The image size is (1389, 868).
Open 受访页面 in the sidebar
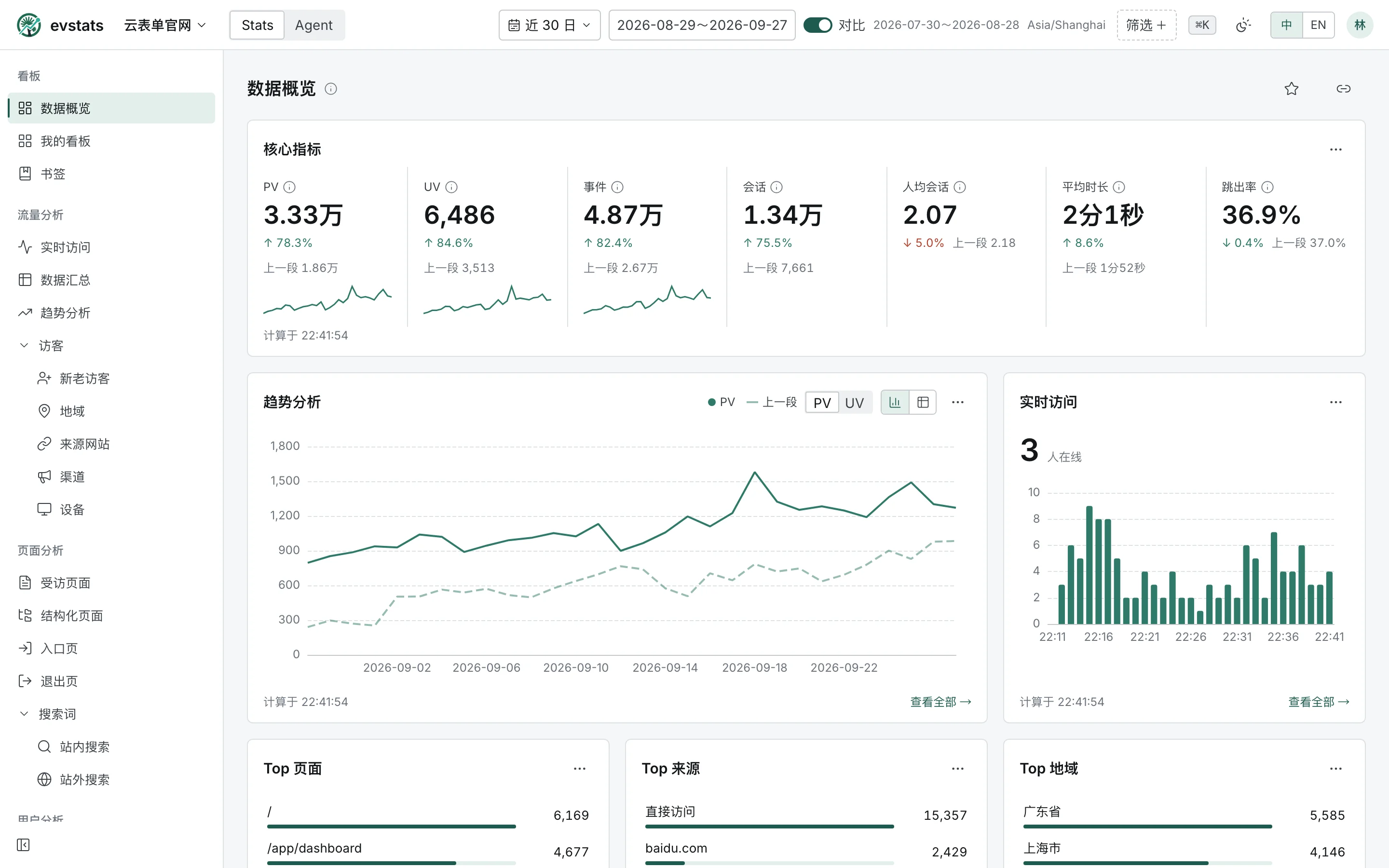[111, 583]
